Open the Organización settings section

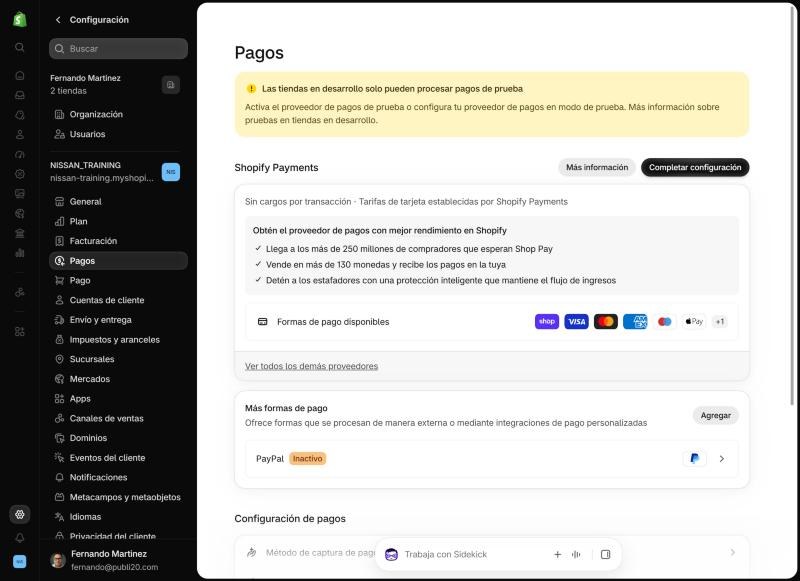click(x=118, y=114)
